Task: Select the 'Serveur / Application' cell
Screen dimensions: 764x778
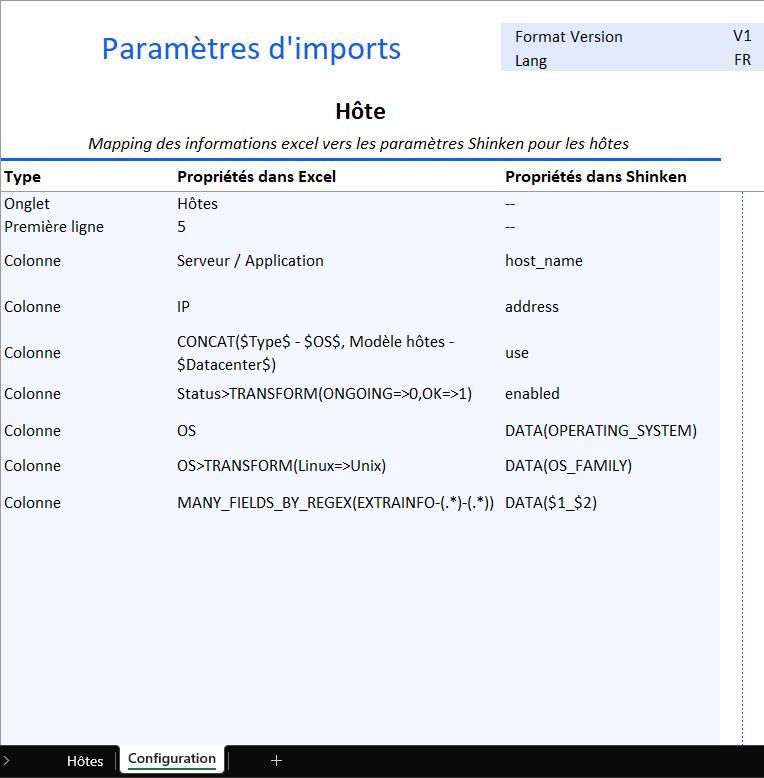Action: 250,261
